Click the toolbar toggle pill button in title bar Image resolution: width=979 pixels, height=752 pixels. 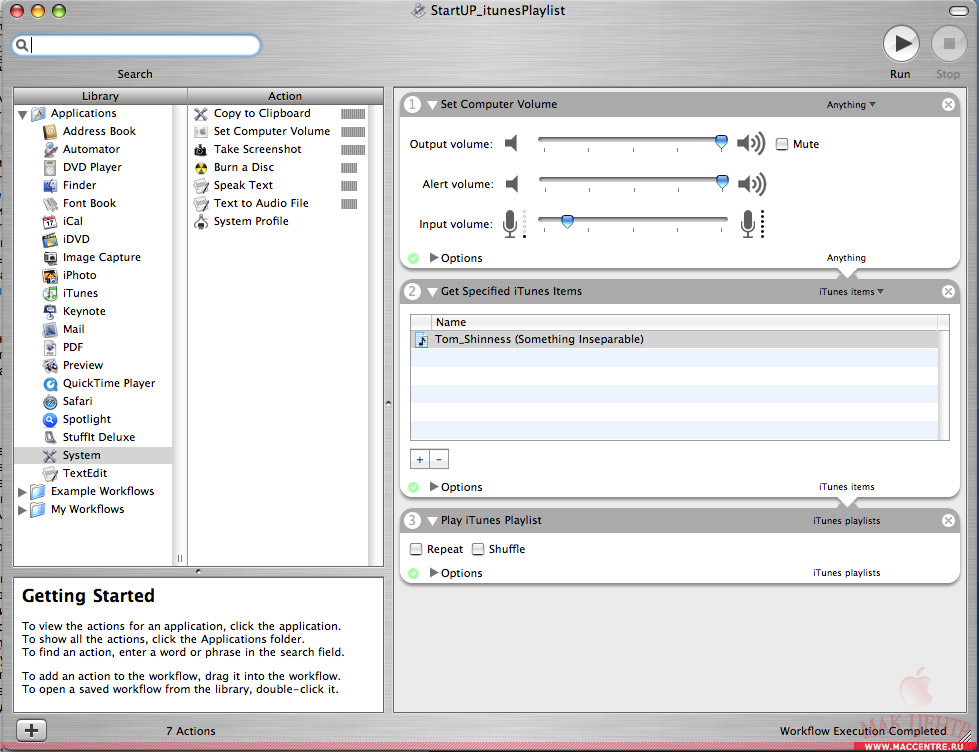click(x=958, y=11)
